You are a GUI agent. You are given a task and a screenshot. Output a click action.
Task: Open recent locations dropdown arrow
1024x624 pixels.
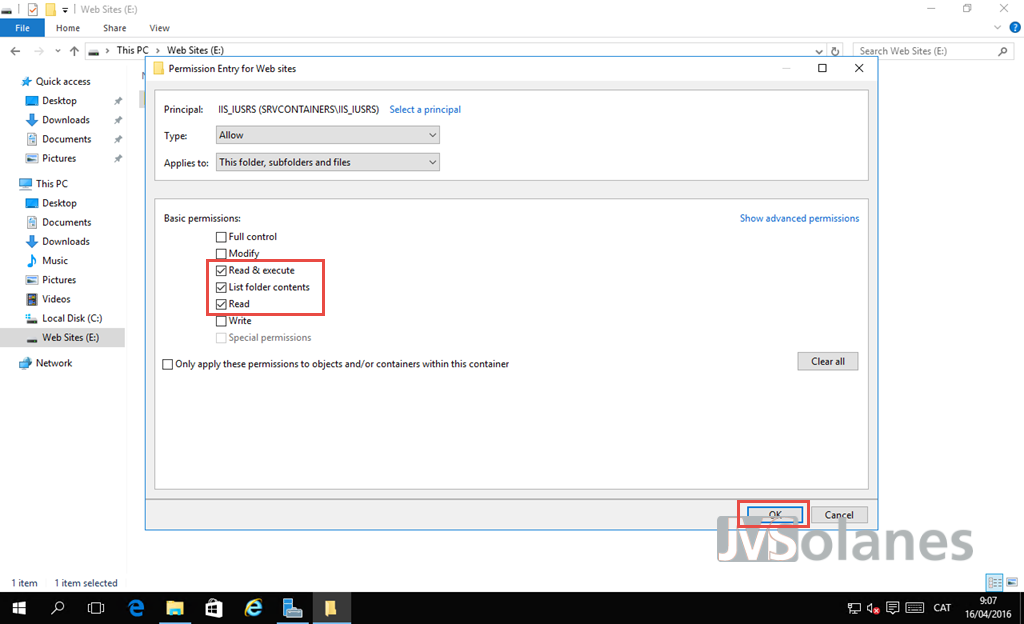click(57, 51)
